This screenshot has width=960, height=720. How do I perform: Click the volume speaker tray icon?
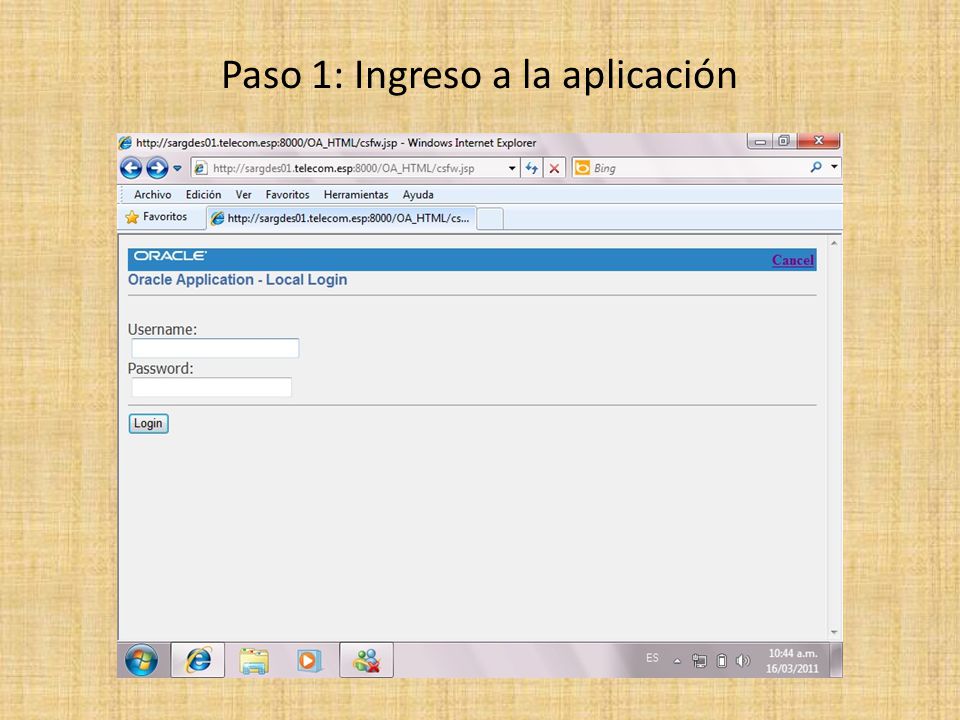(x=743, y=661)
